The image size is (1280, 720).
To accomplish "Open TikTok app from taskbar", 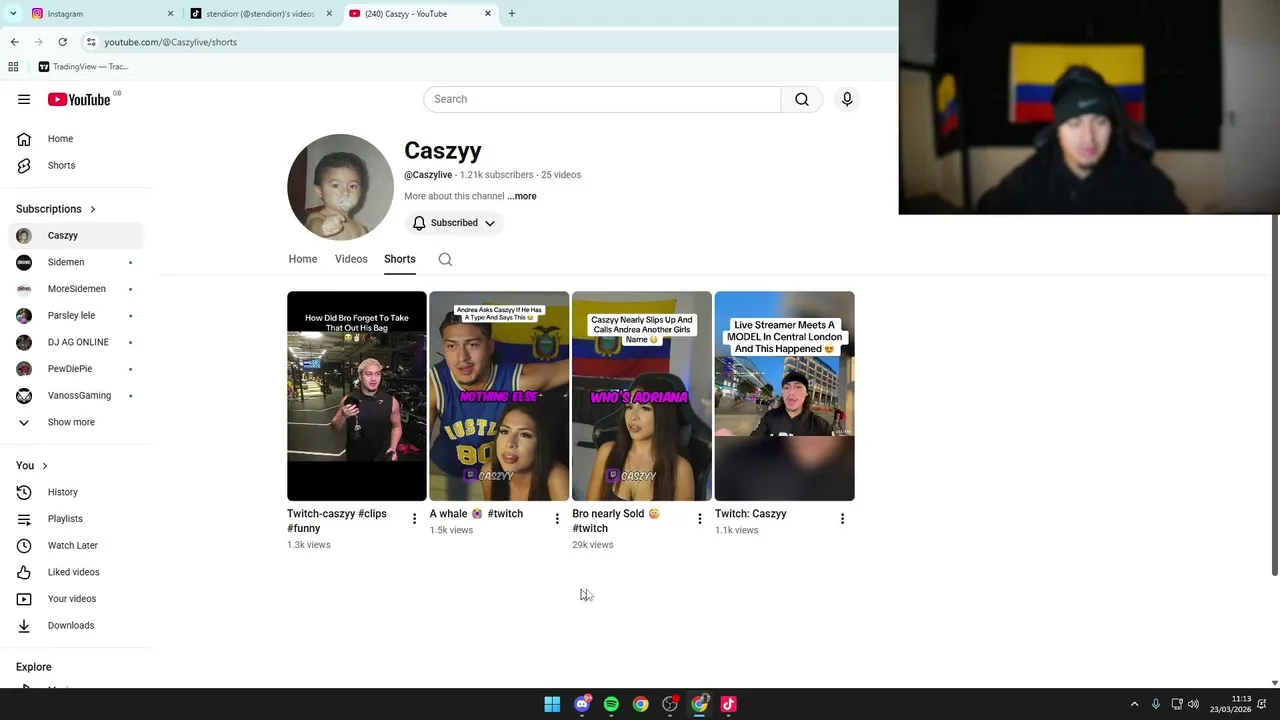I will (x=728, y=704).
